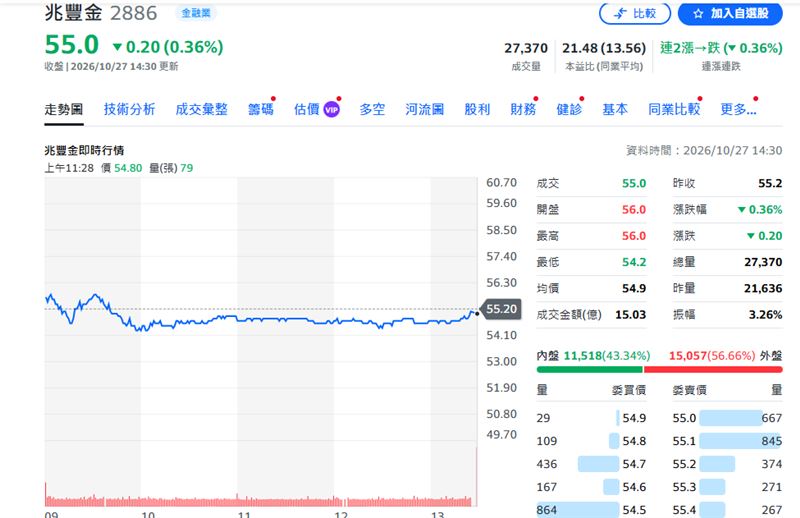The width and height of the screenshot is (800, 518).
Task: Click the 兆豐金 2886 stock title
Action: coord(101,13)
